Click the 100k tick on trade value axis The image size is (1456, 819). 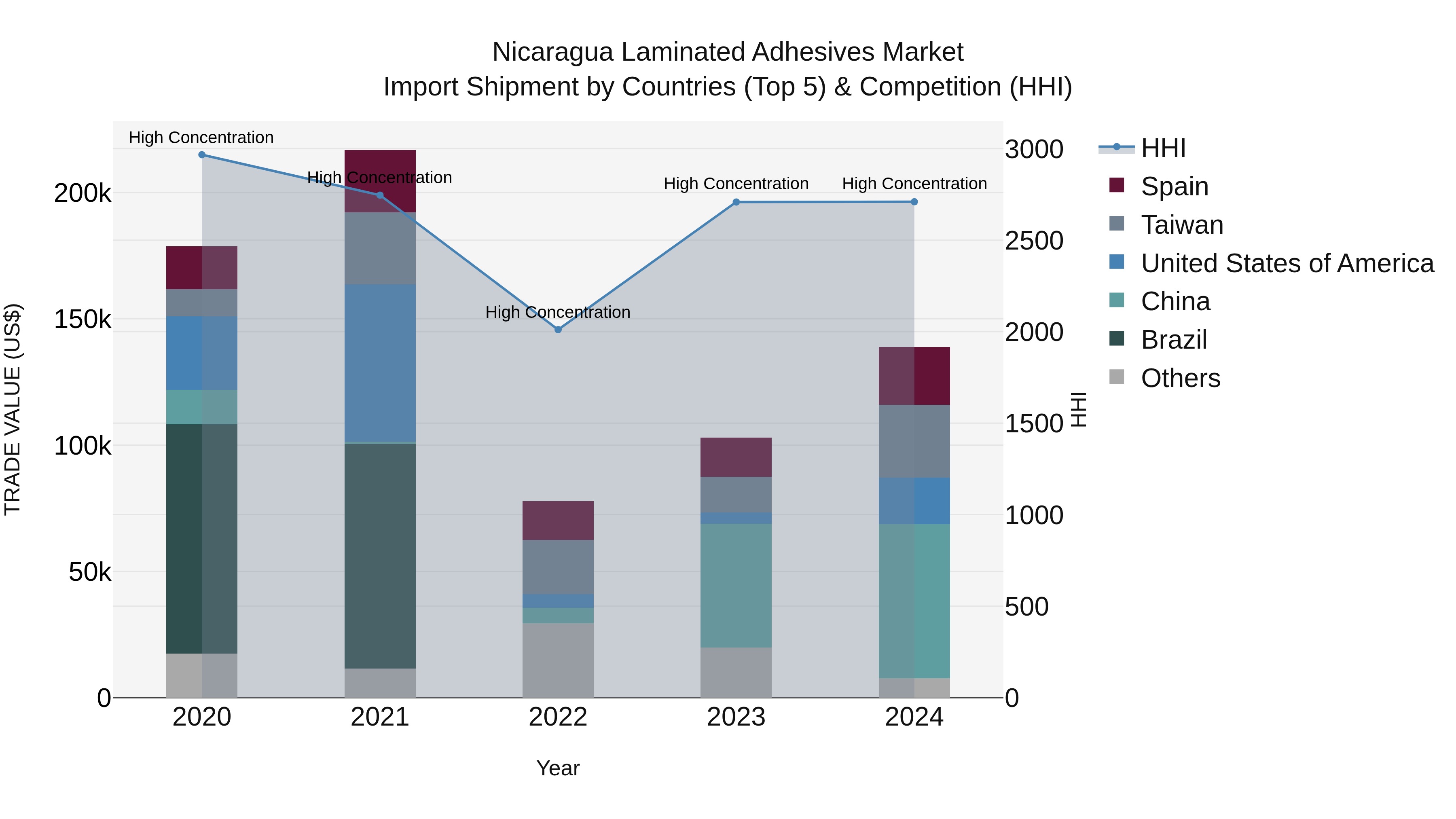83,446
